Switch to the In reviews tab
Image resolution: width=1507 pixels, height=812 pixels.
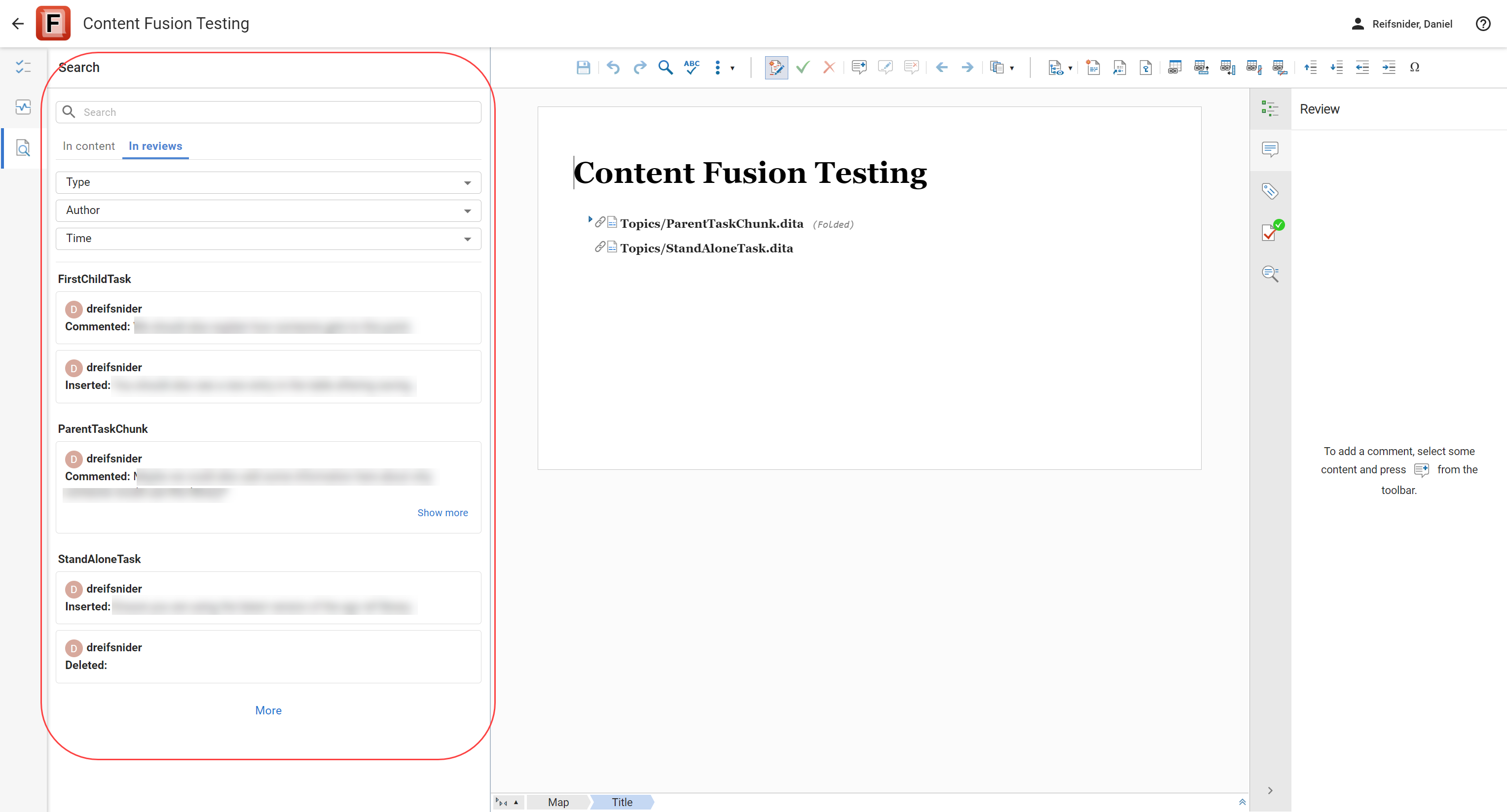155,146
